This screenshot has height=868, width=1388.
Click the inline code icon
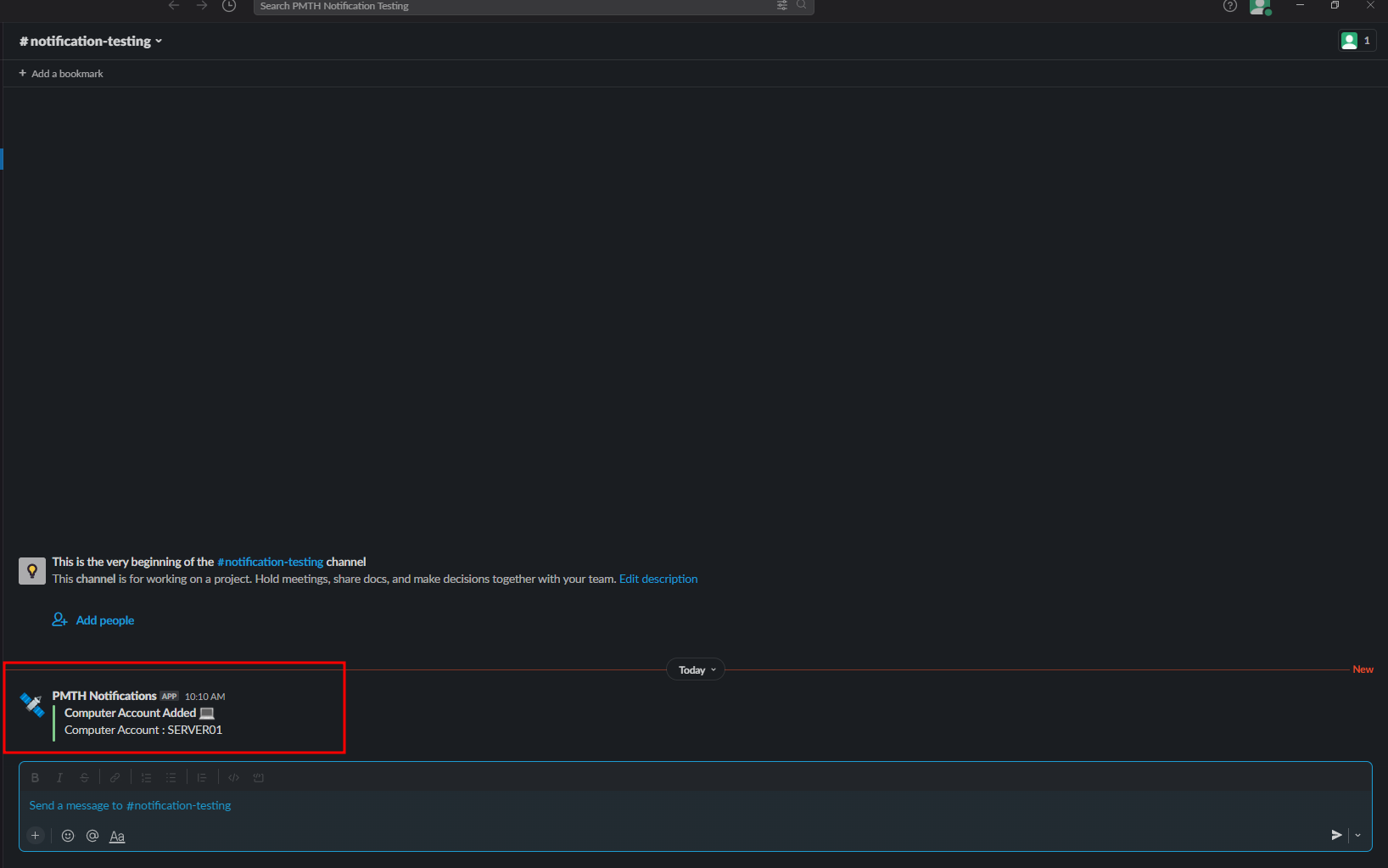coord(233,777)
